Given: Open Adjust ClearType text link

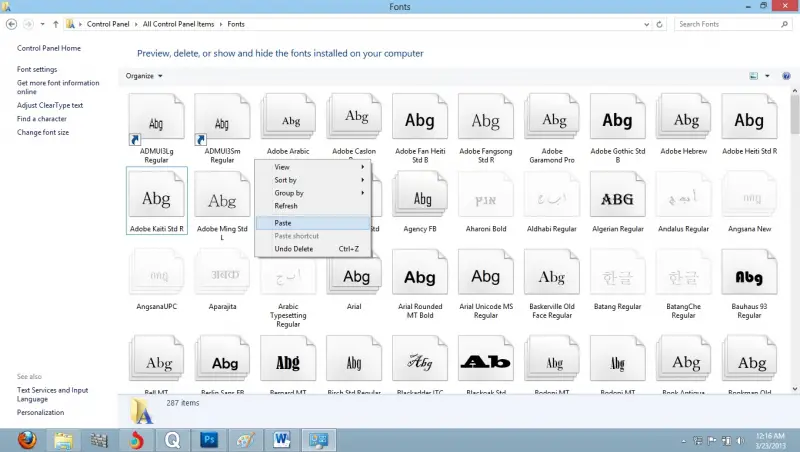Looking at the screenshot, I should coord(50,105).
